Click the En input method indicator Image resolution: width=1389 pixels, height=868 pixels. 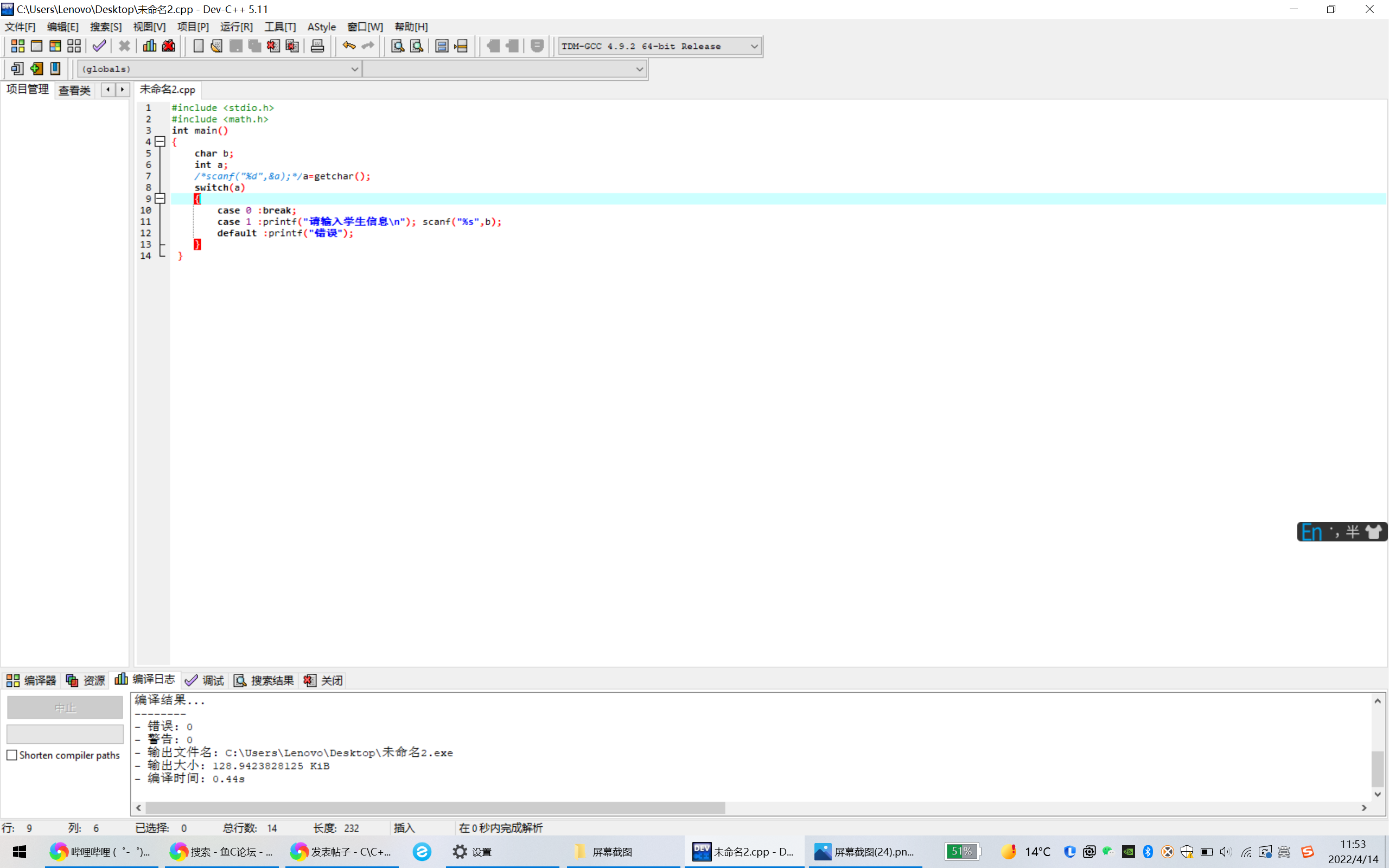point(1311,532)
